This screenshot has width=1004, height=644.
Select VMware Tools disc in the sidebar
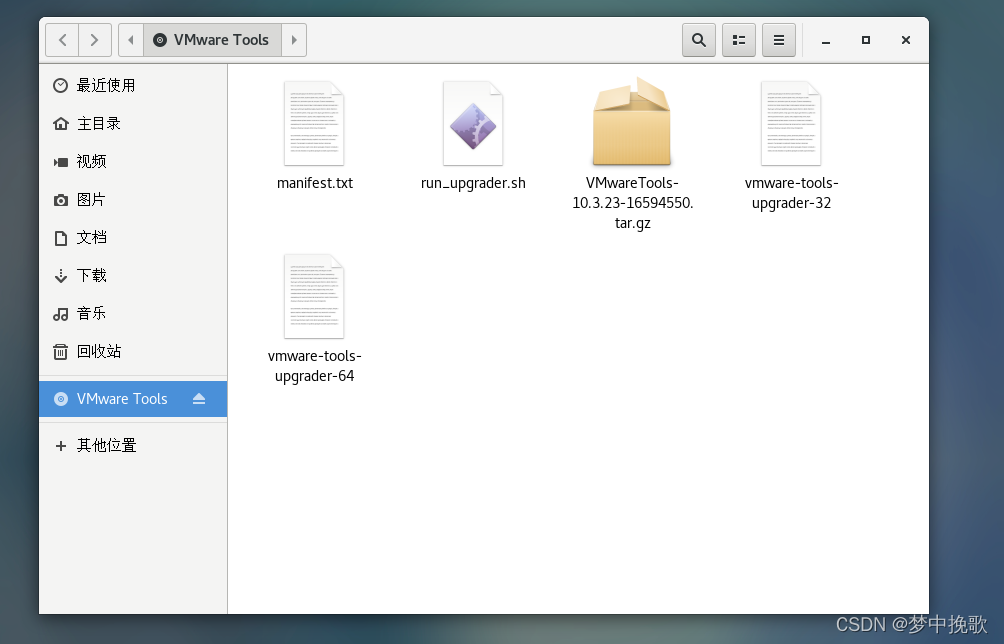click(x=133, y=399)
